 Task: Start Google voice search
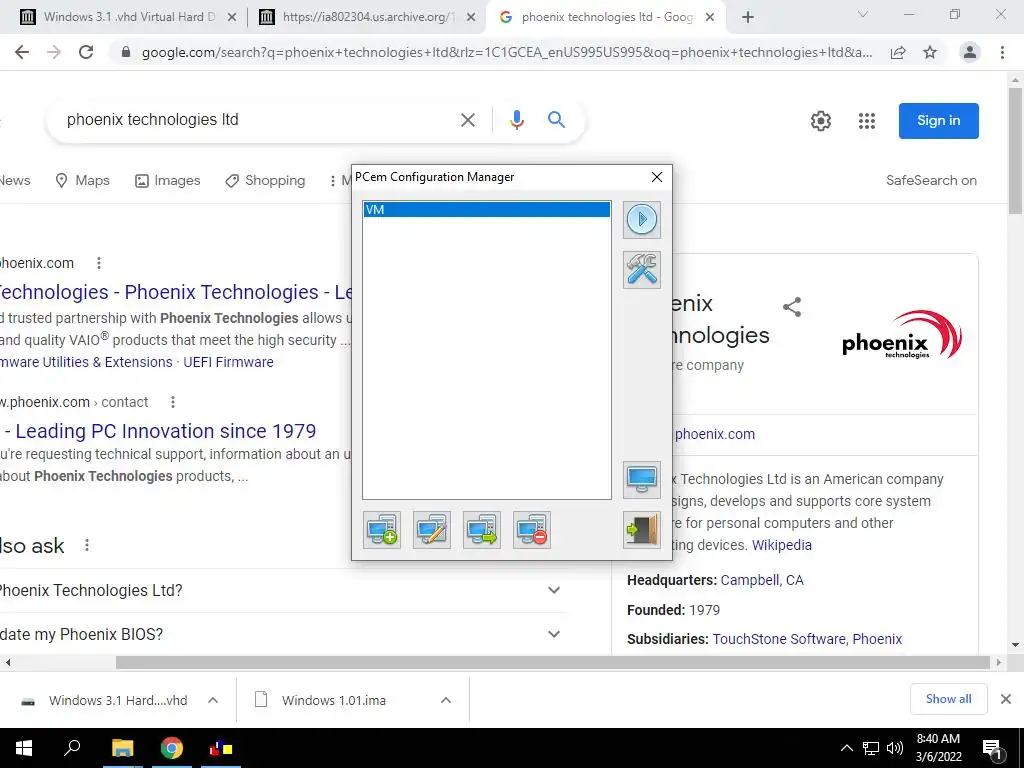pyautogui.click(x=517, y=120)
